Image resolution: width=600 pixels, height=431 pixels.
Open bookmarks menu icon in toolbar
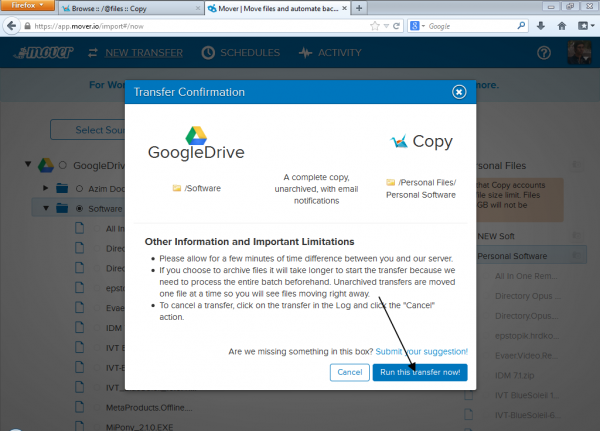pyautogui.click(x=586, y=26)
